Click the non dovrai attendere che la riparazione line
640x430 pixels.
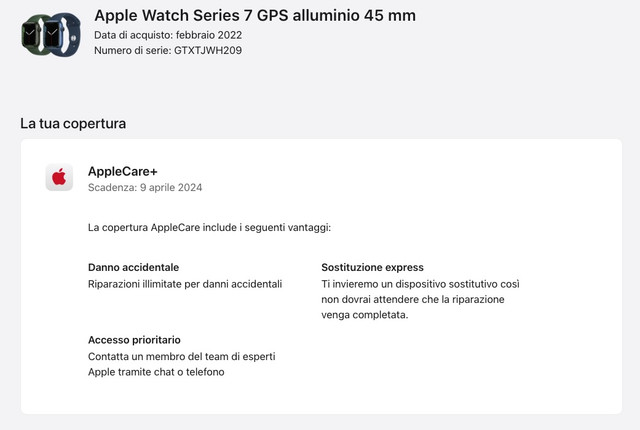[x=413, y=299]
